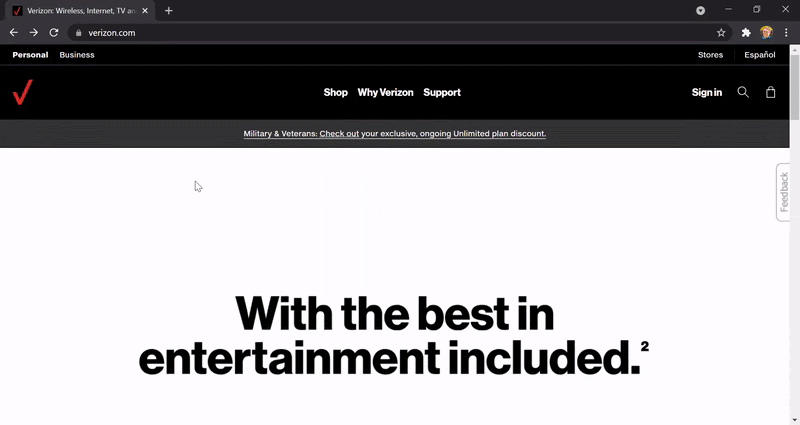The width and height of the screenshot is (800, 425).
Task: Open the Chrome extensions puzzle icon
Action: point(746,33)
